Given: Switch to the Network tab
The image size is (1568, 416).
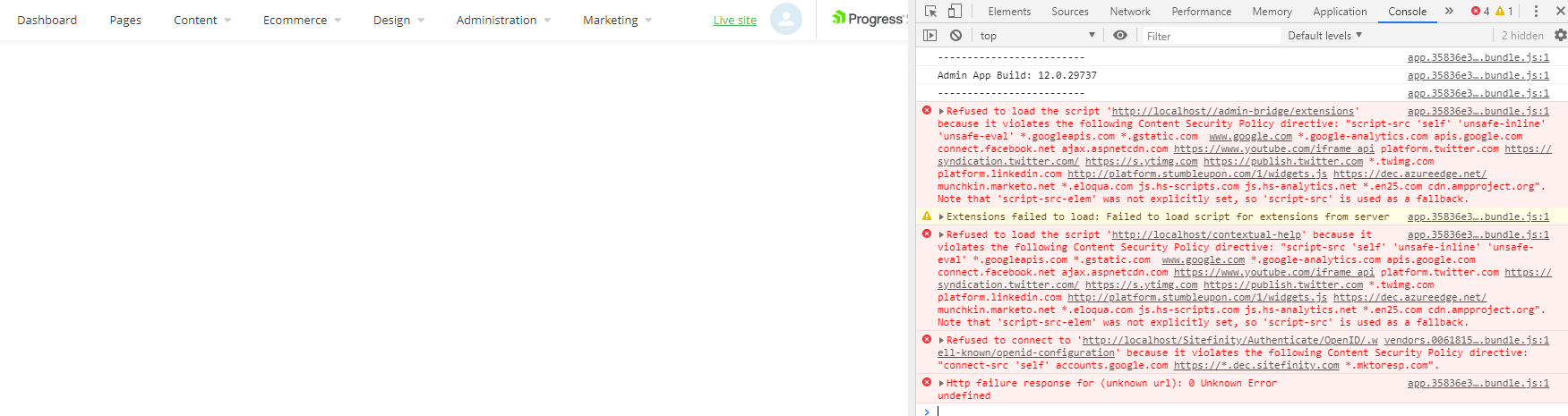Looking at the screenshot, I should pyautogui.click(x=1130, y=12).
